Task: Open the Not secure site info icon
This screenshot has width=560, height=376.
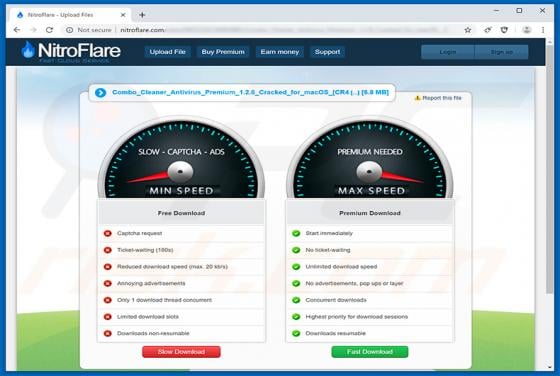Action: pyautogui.click(x=70, y=30)
